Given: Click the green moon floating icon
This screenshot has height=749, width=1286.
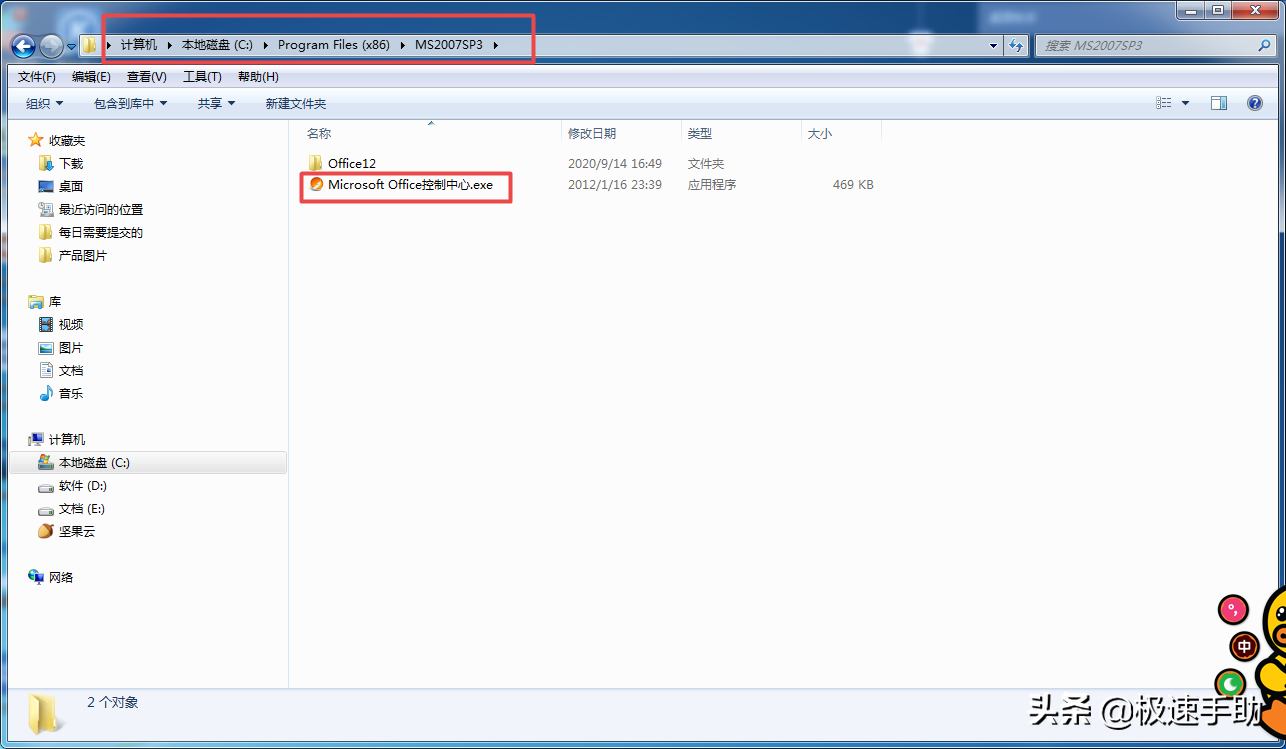Looking at the screenshot, I should (1230, 684).
